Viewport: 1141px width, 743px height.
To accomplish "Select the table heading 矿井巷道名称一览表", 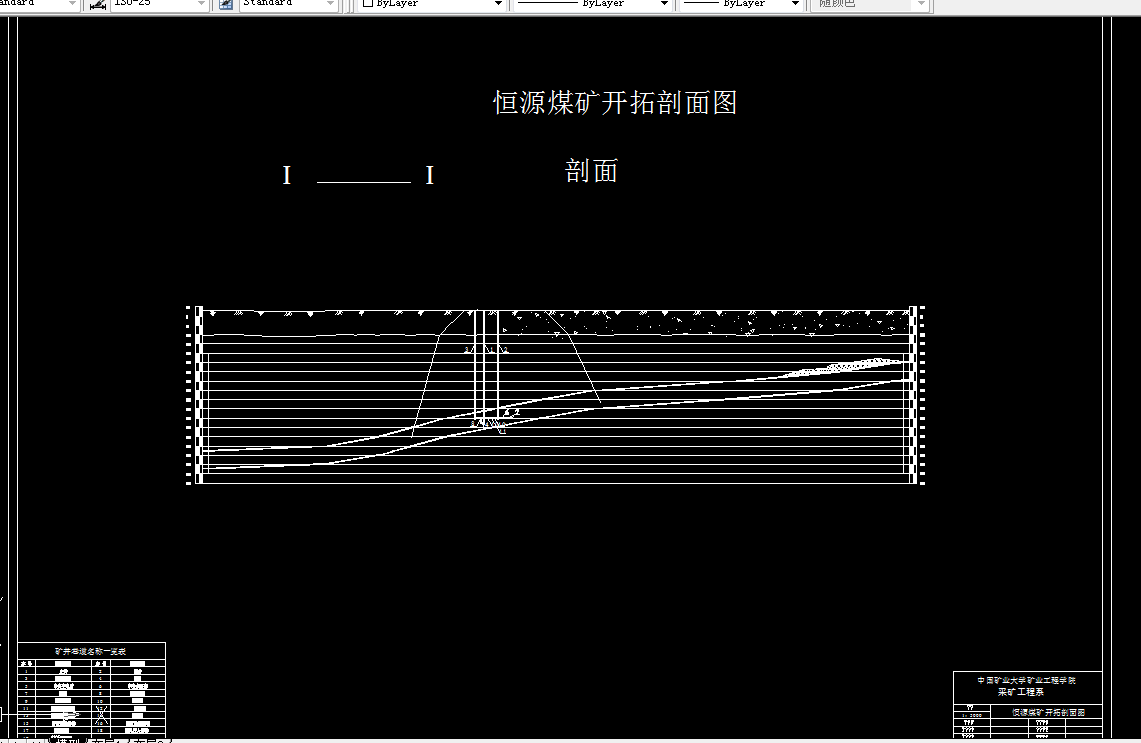I will tap(91, 651).
